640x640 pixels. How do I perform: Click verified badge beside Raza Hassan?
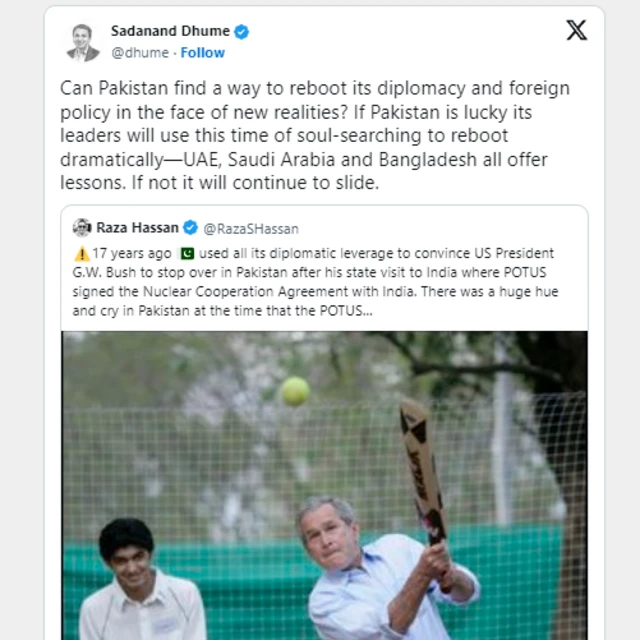(191, 228)
